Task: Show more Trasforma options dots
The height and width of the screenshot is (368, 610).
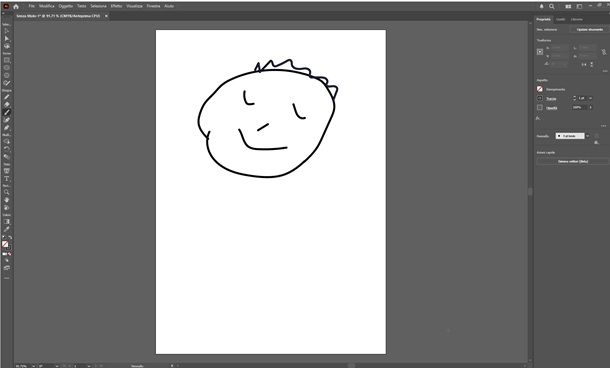Action: (605, 71)
